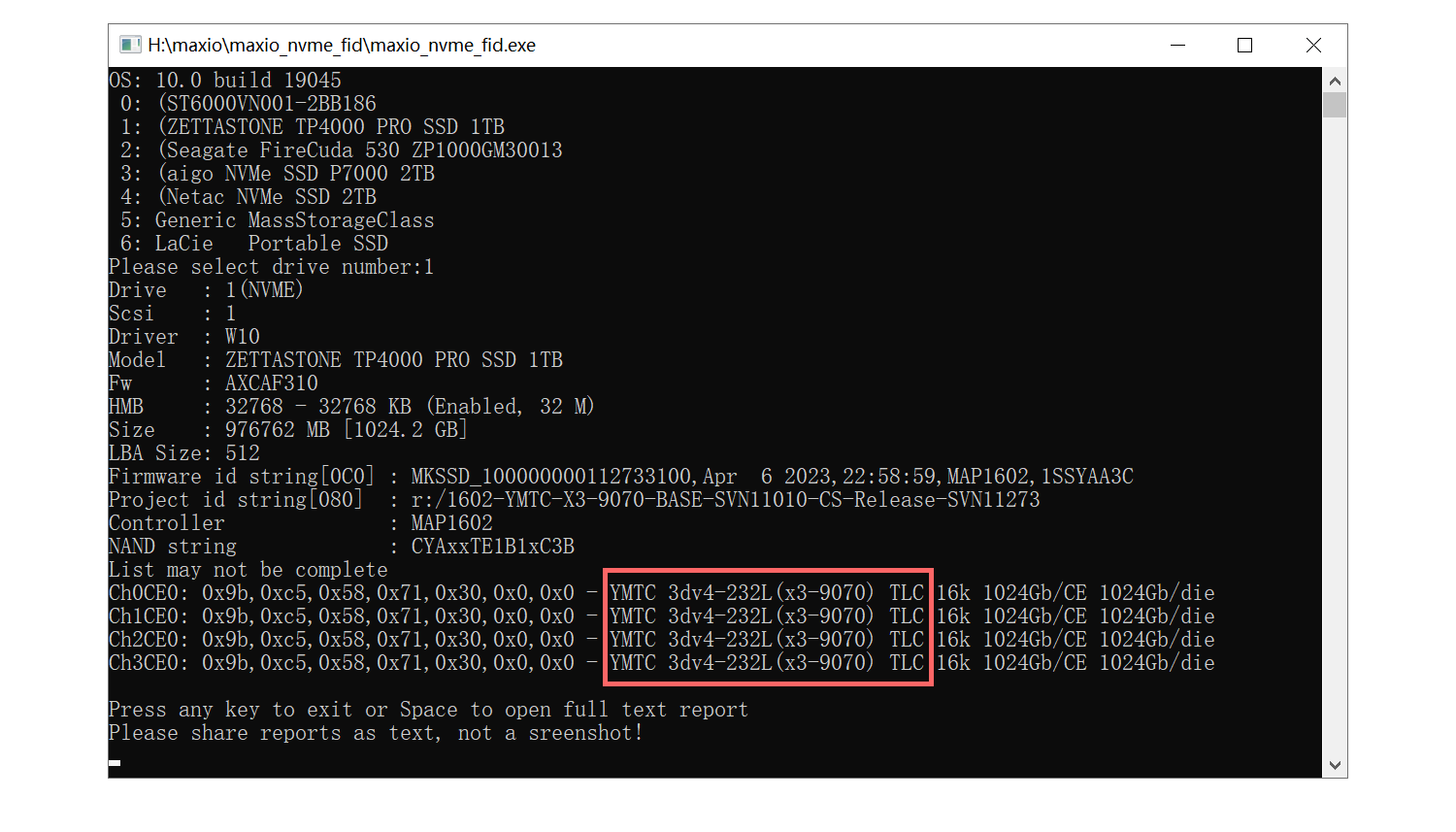Click the "Please share reports as text" line

(377, 733)
